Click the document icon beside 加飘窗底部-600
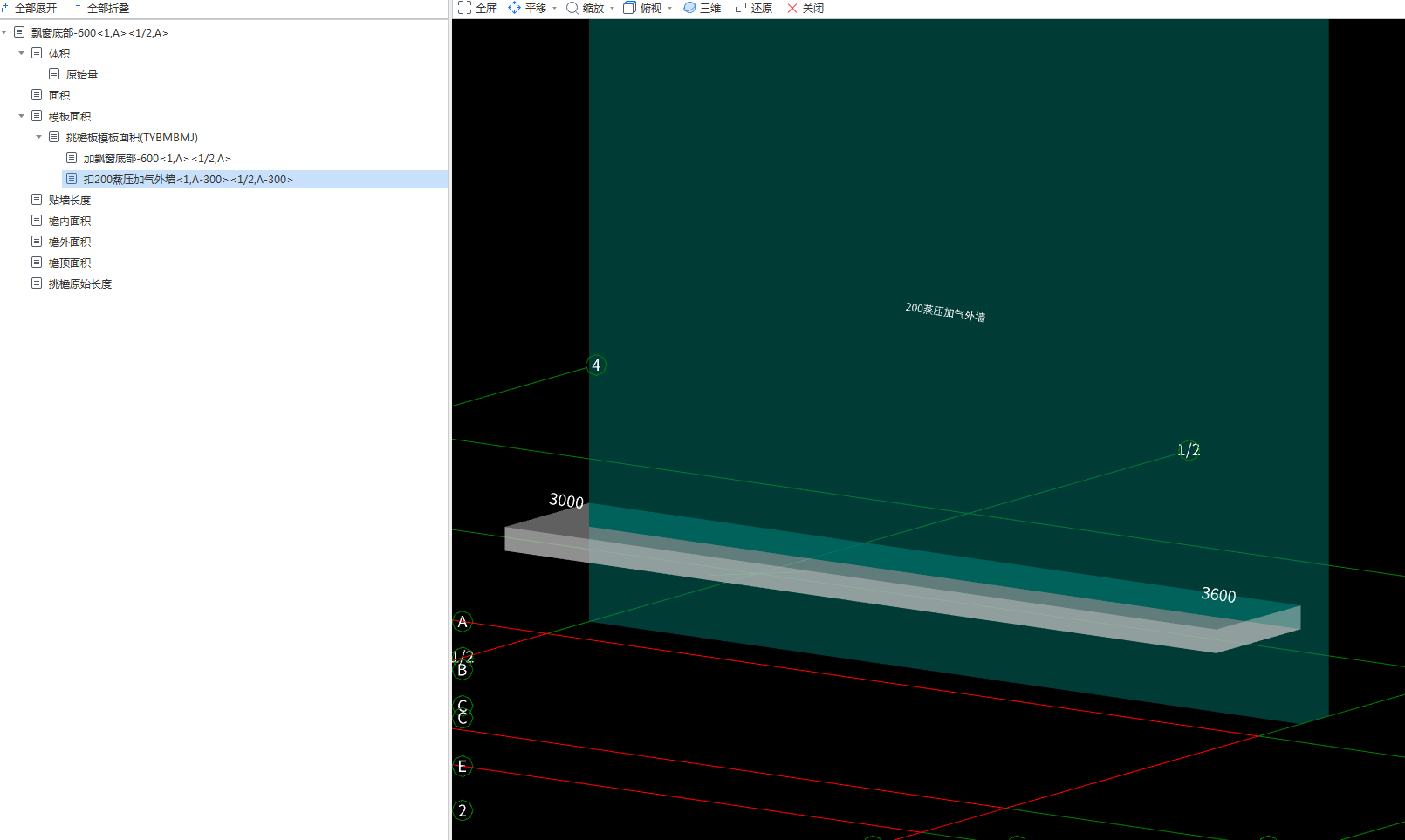The image size is (1405, 840). (72, 158)
